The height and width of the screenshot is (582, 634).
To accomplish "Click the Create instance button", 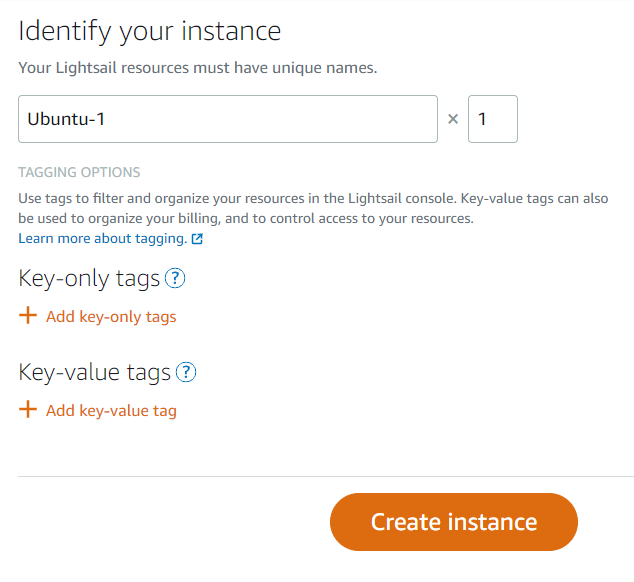I will click(x=454, y=522).
